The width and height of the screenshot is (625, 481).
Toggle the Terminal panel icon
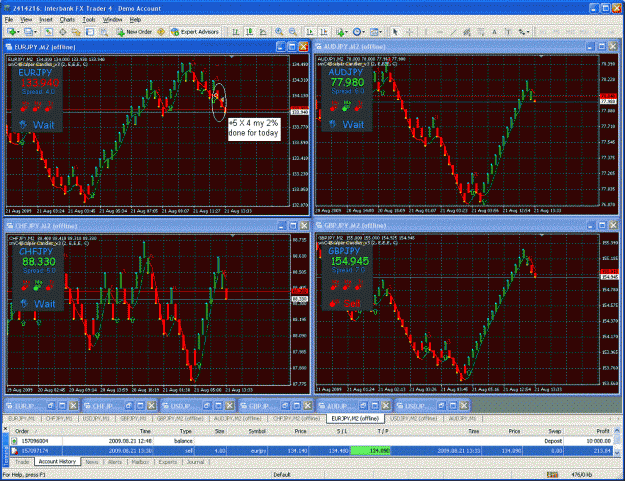tap(90, 32)
